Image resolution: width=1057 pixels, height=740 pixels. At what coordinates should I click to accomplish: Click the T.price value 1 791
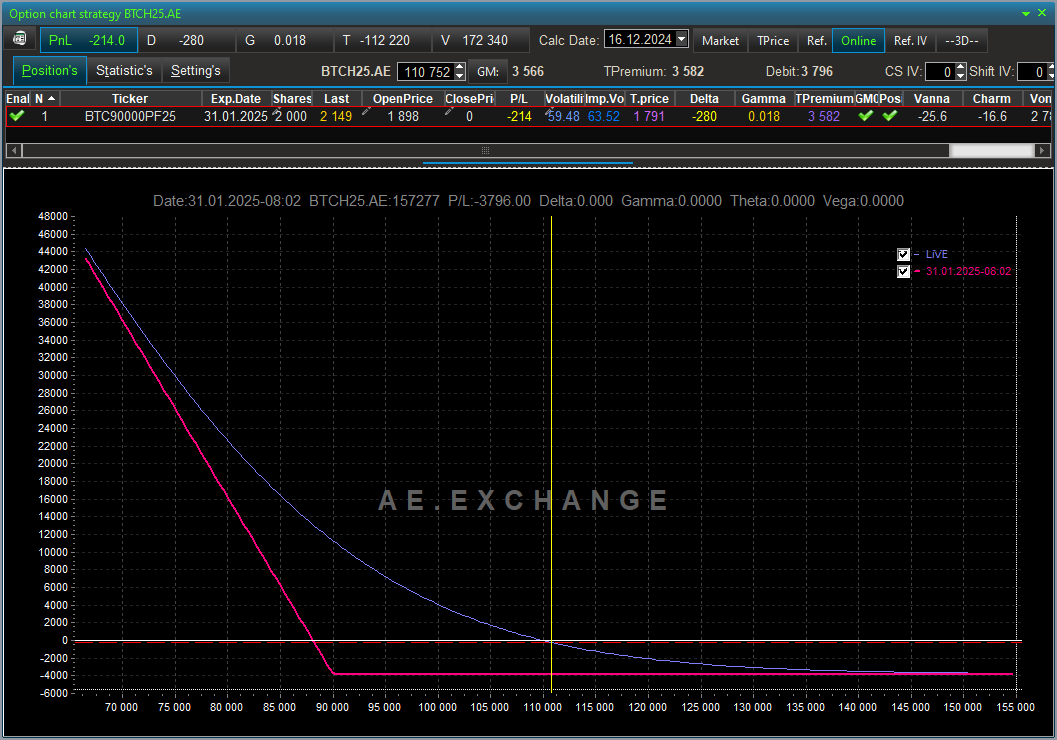[649, 116]
